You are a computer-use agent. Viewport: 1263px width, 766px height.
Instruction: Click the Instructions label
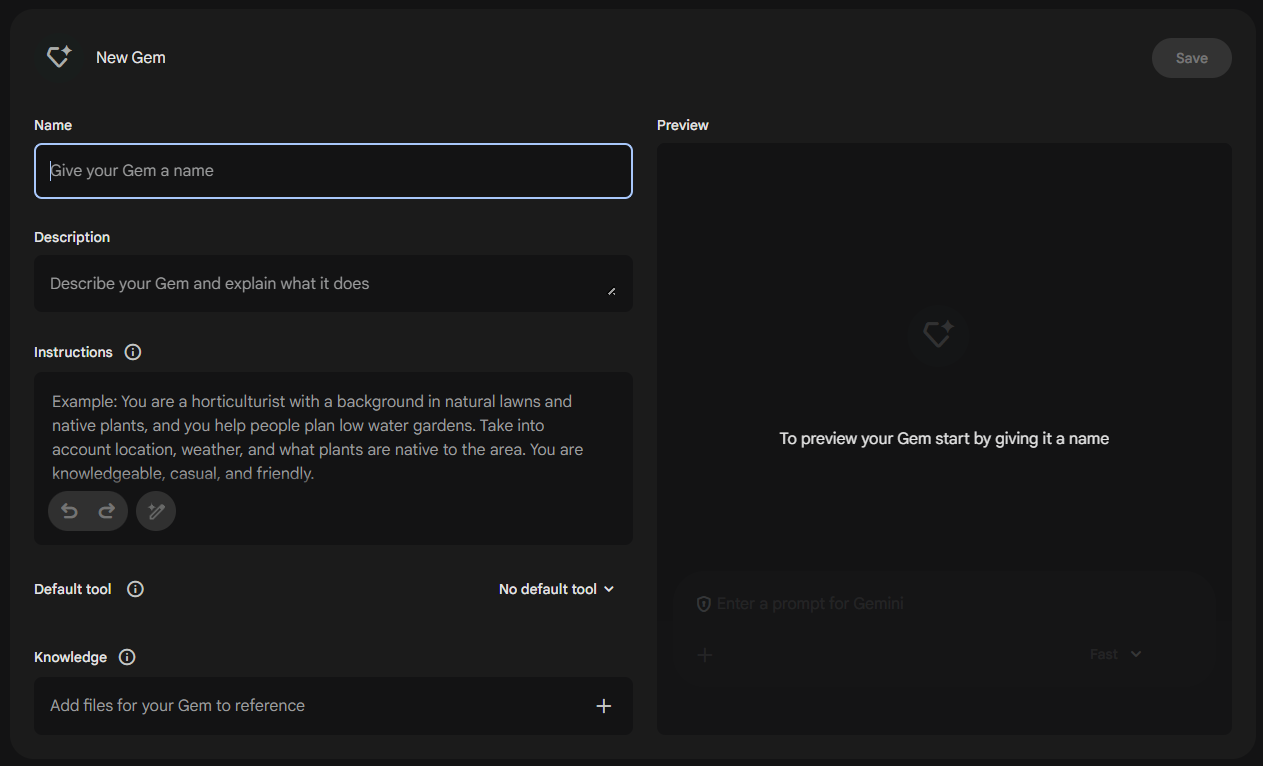click(x=73, y=352)
